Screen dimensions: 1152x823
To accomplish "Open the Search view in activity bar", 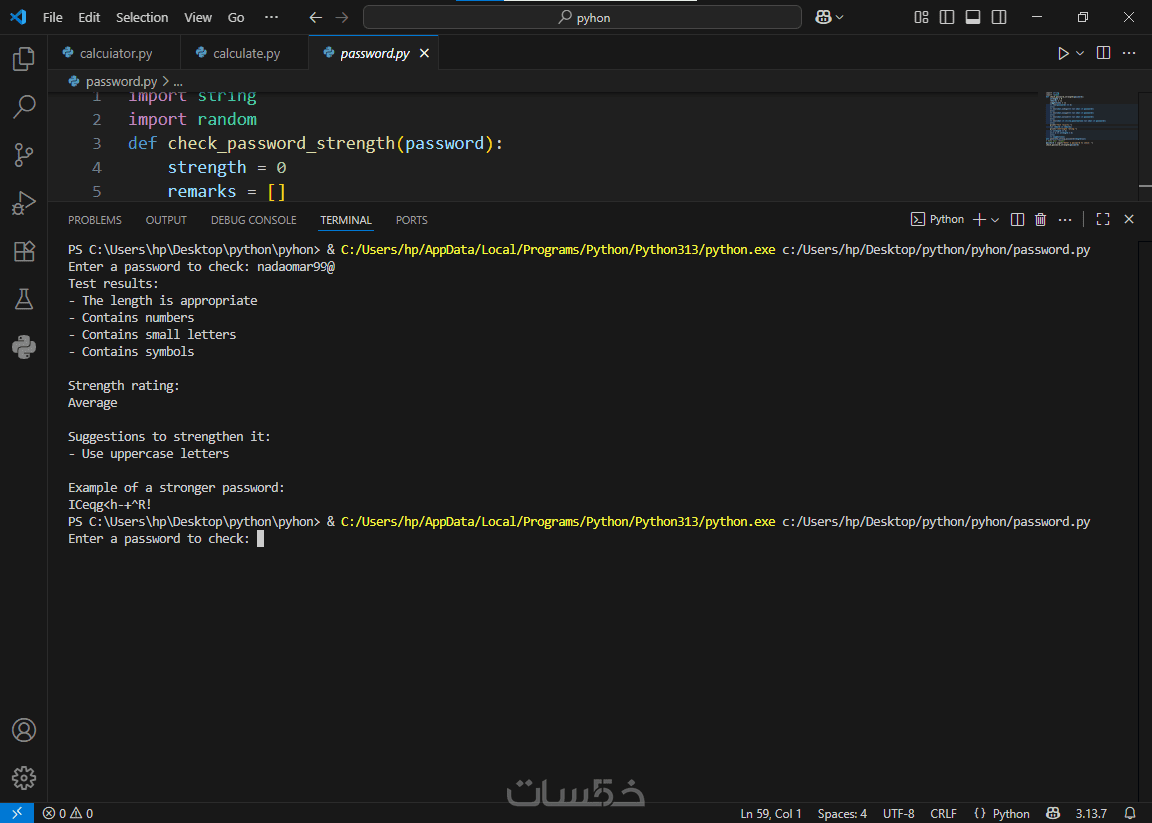I will (24, 107).
